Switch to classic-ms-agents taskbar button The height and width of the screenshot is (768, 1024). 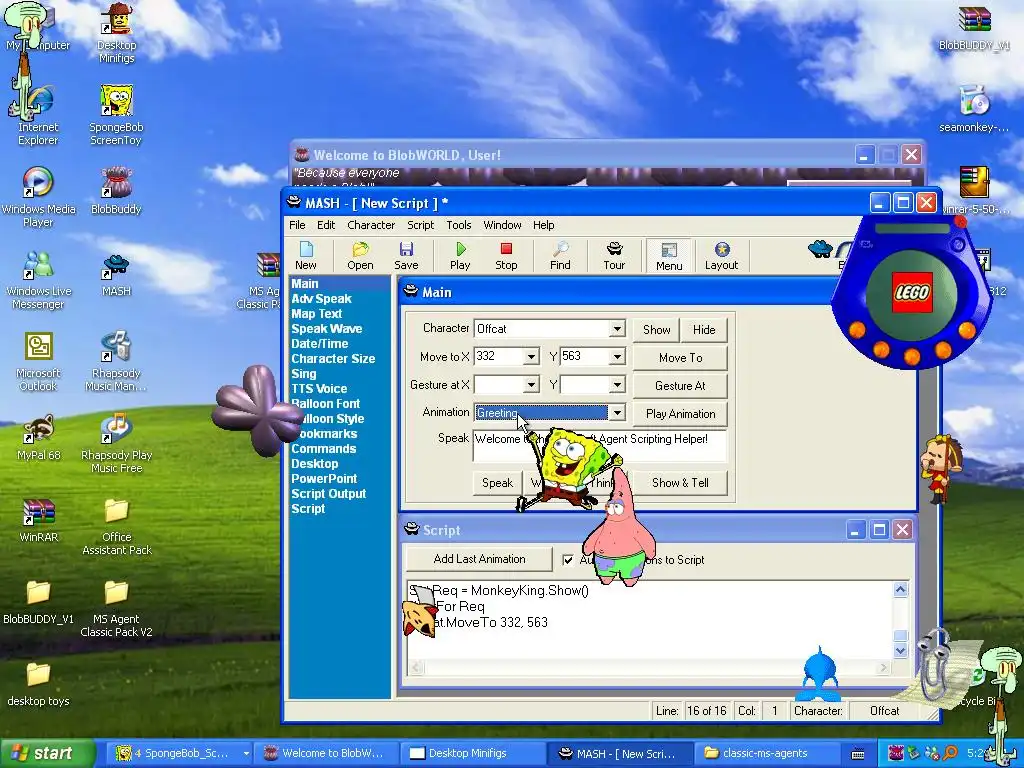point(765,753)
